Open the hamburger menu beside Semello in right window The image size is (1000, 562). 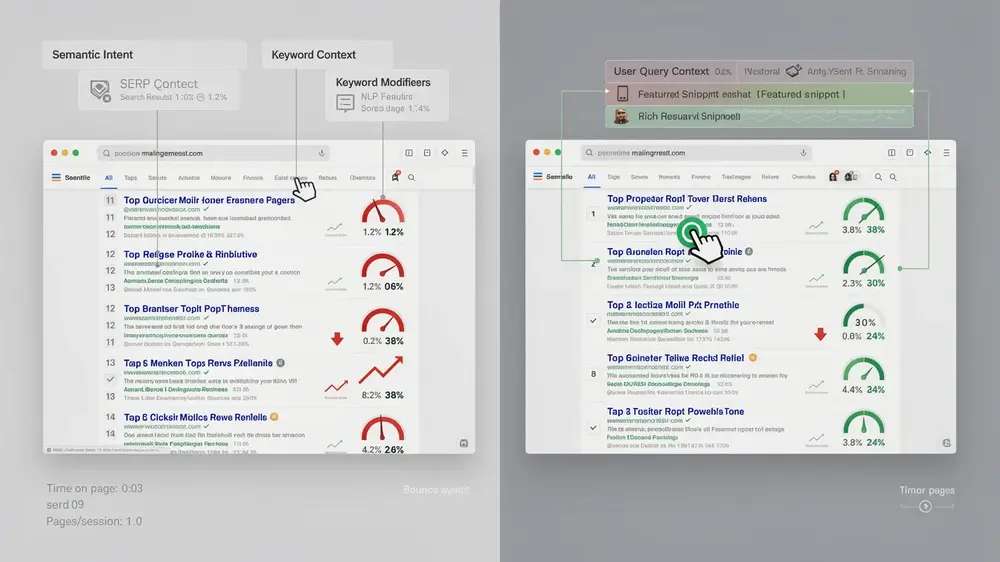pos(538,177)
